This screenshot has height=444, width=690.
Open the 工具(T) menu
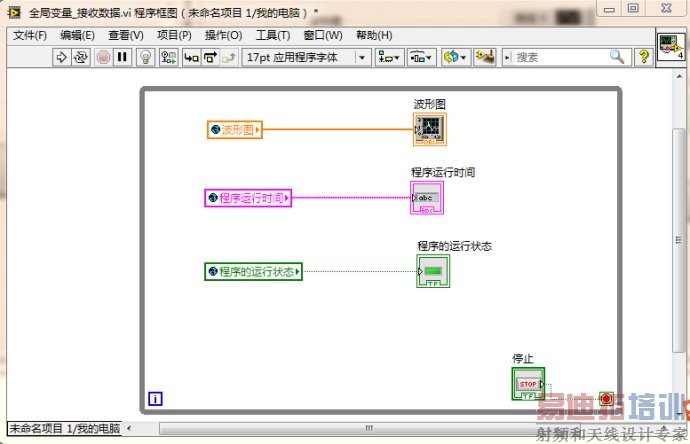pyautogui.click(x=273, y=35)
